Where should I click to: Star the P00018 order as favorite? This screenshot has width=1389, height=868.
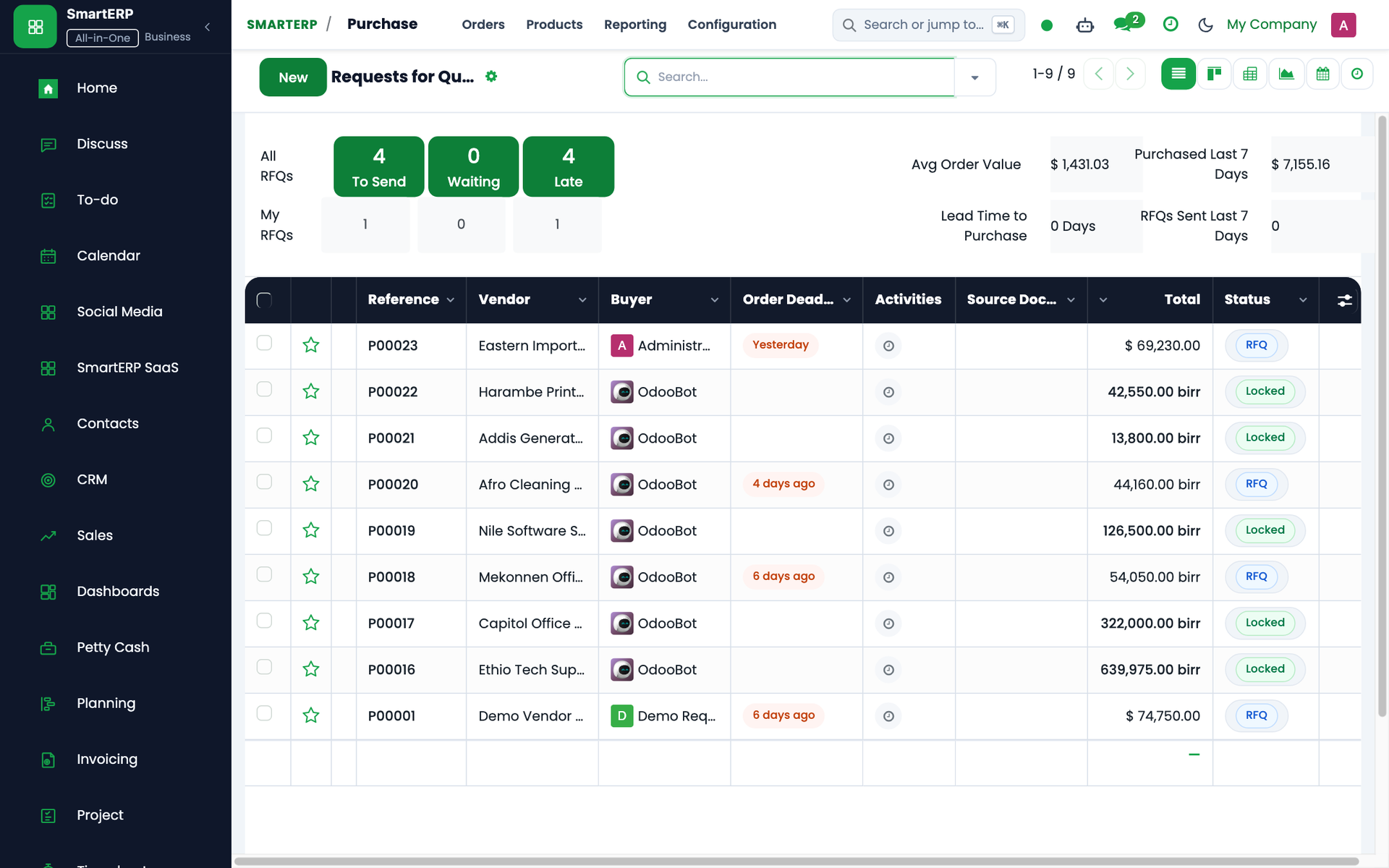pos(311,576)
